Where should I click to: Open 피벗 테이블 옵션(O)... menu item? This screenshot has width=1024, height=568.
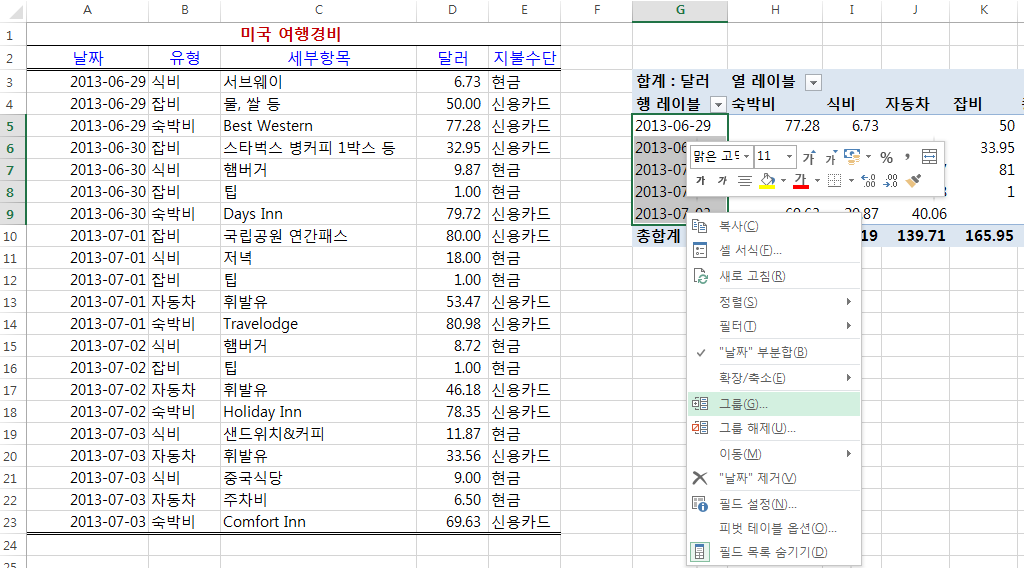tap(774, 528)
